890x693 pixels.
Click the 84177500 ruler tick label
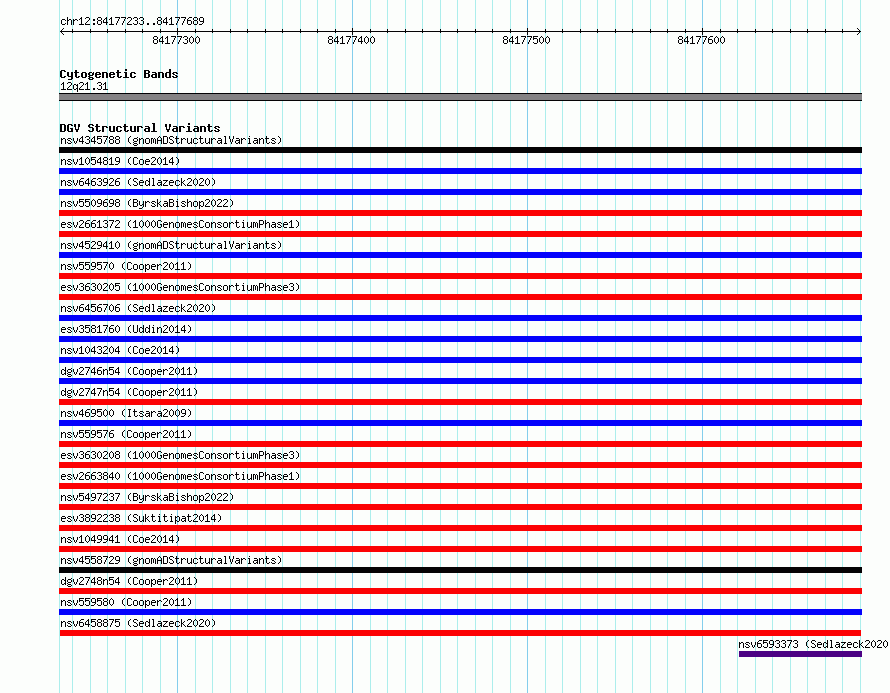[526, 40]
